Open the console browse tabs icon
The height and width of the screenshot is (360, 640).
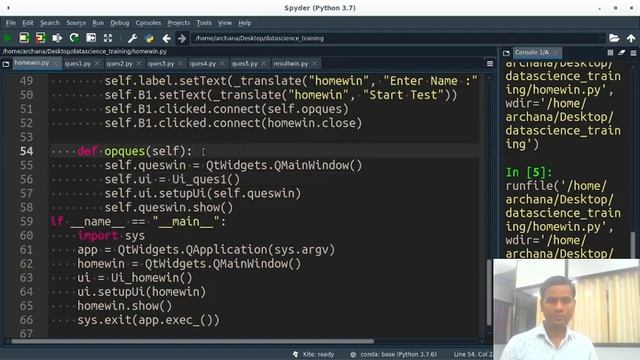[x=506, y=53]
